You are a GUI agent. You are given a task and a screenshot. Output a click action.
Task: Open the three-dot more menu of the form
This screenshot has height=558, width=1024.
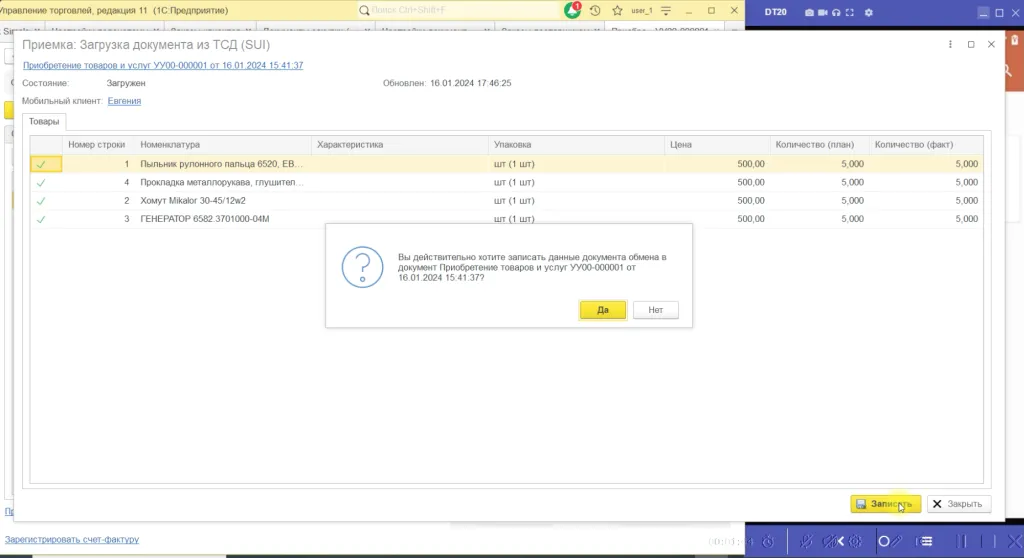950,44
